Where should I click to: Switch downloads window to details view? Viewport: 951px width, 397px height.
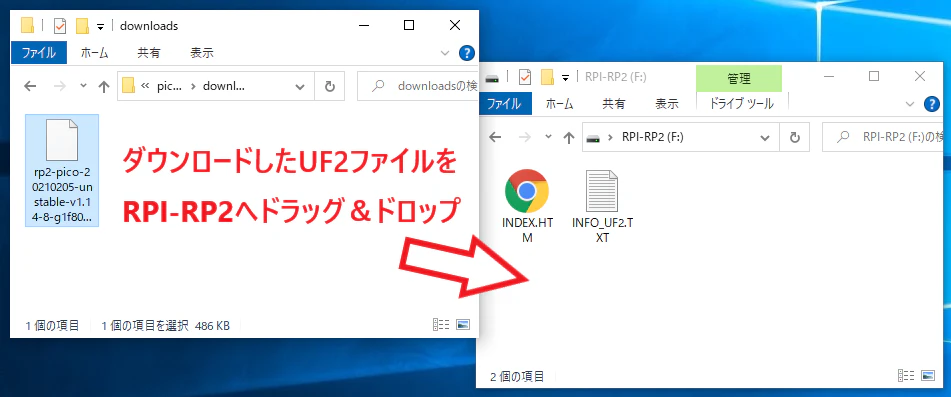point(440,325)
